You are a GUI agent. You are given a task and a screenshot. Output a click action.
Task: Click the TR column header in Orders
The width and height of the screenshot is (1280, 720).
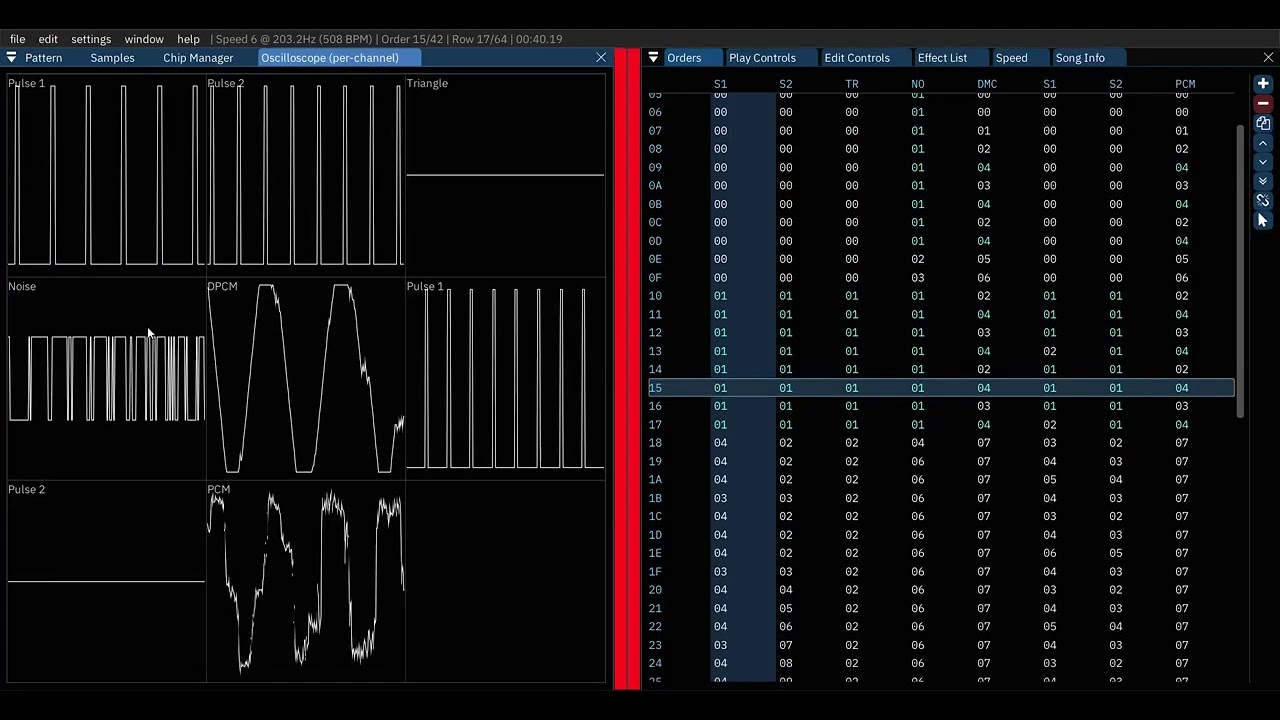tap(852, 84)
